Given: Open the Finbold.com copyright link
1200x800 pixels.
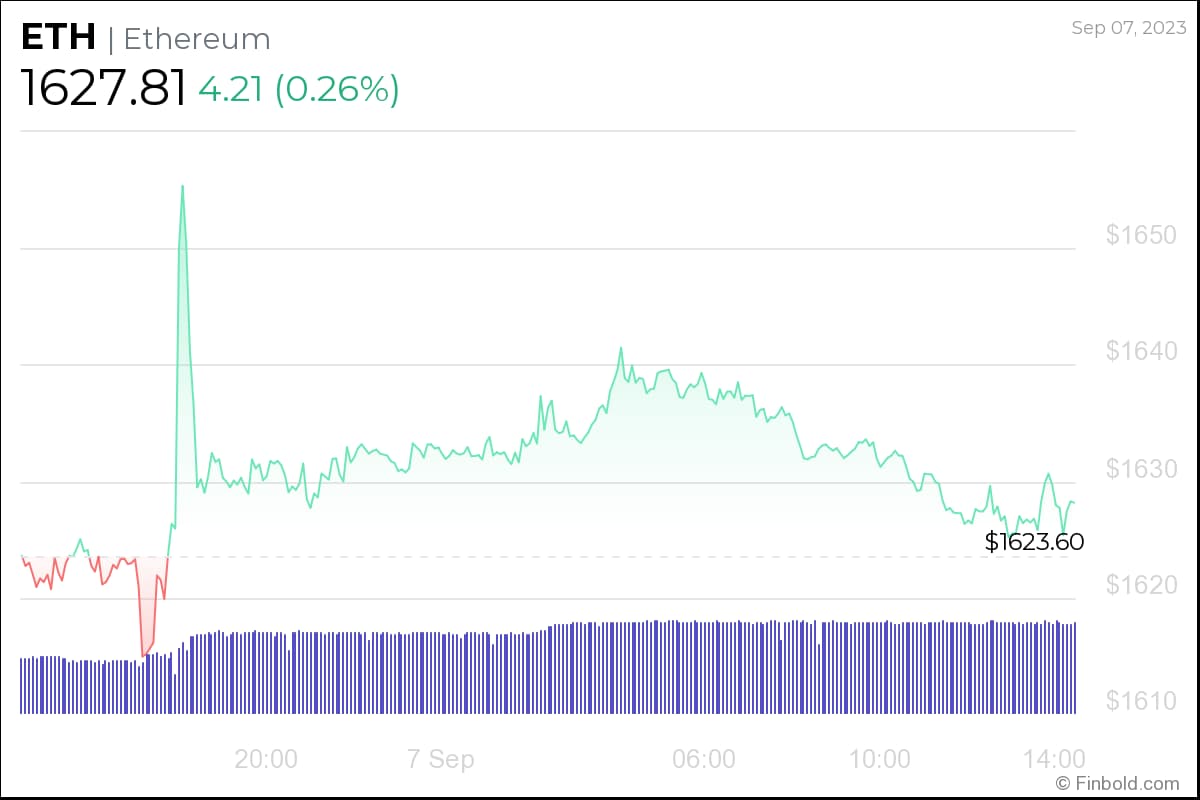Looking at the screenshot, I should pyautogui.click(x=1117, y=783).
